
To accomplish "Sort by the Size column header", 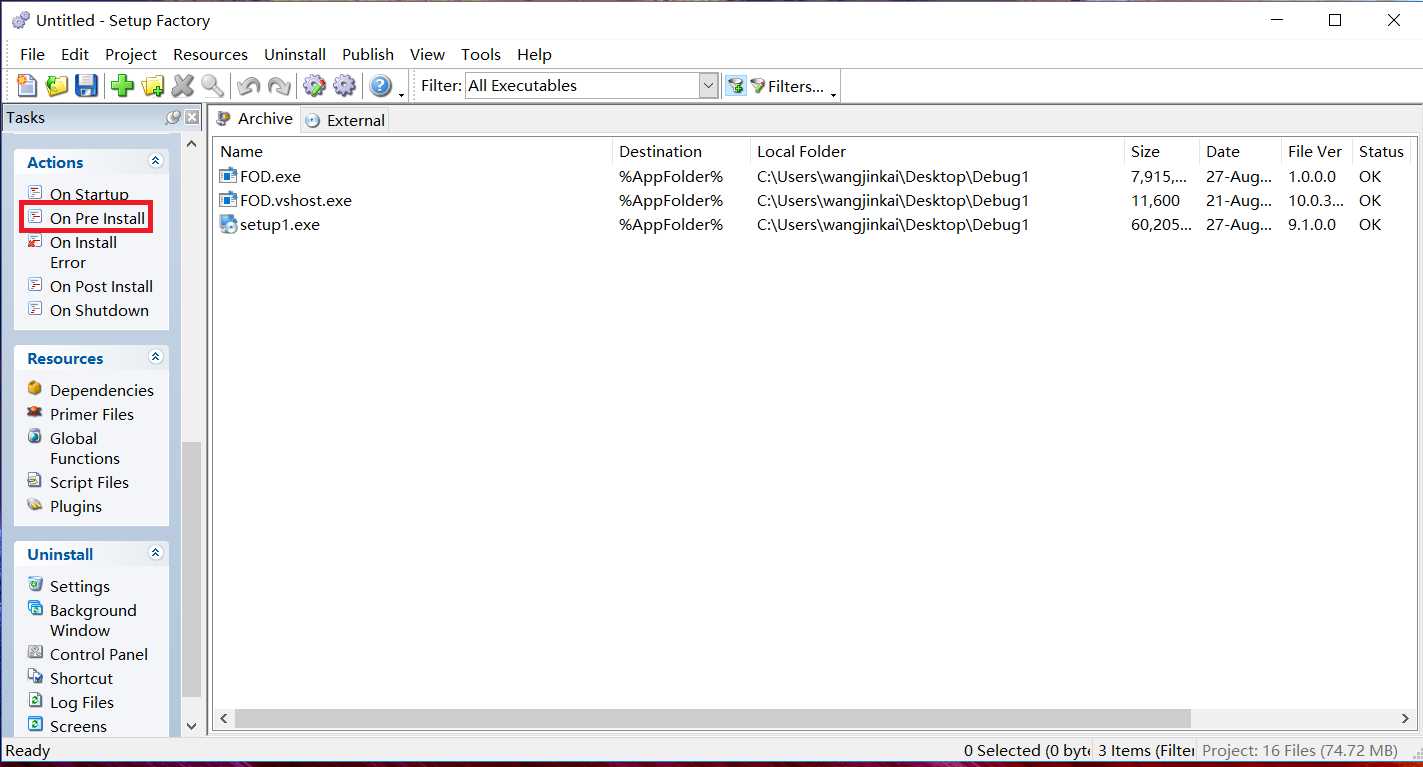I will click(1162, 151).
